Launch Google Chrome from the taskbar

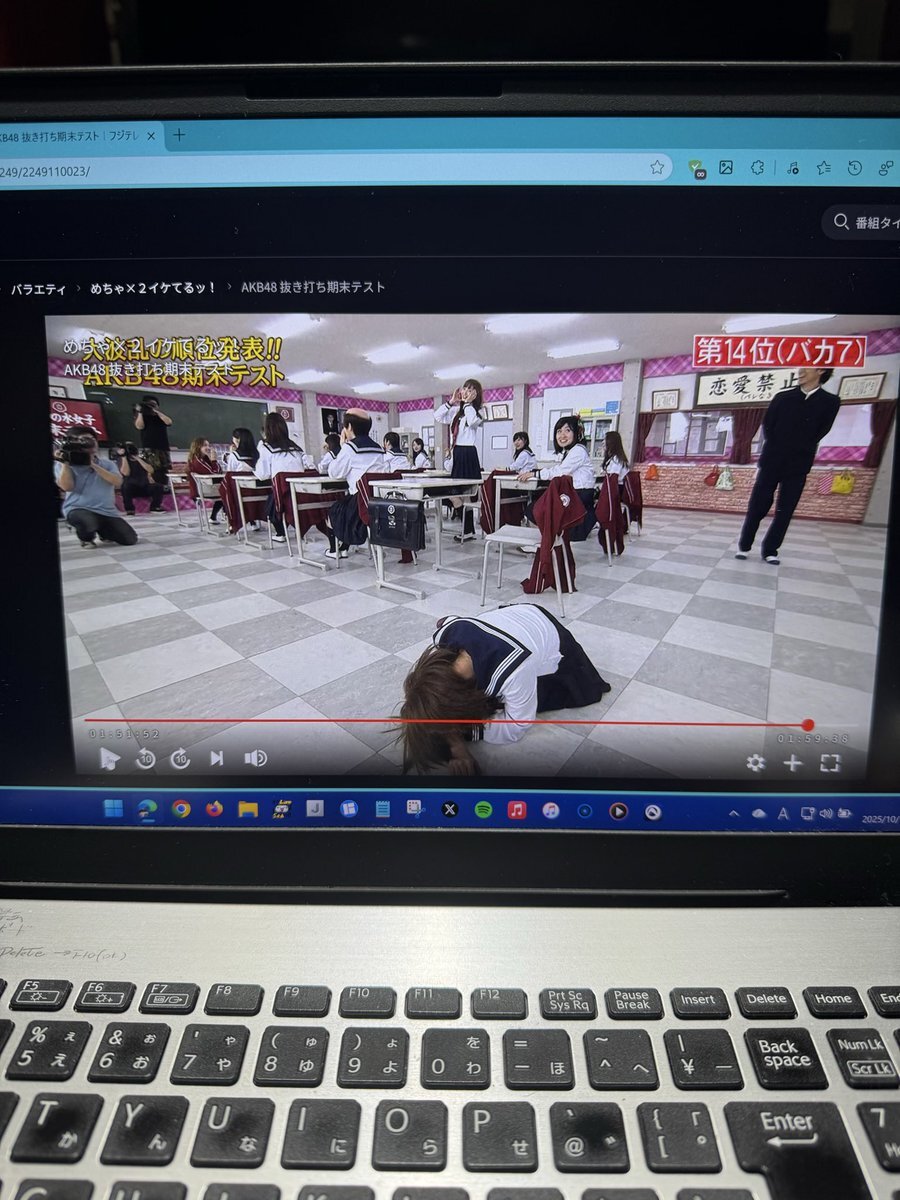click(x=181, y=808)
